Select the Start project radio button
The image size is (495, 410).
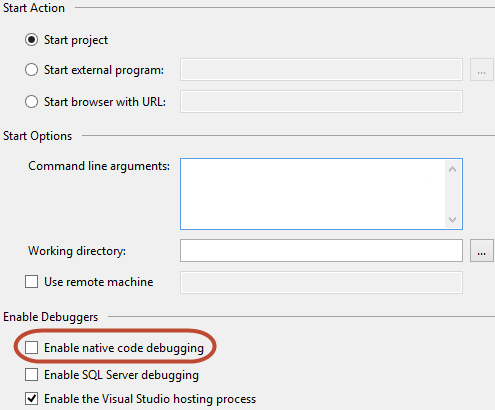pyautogui.click(x=31, y=40)
